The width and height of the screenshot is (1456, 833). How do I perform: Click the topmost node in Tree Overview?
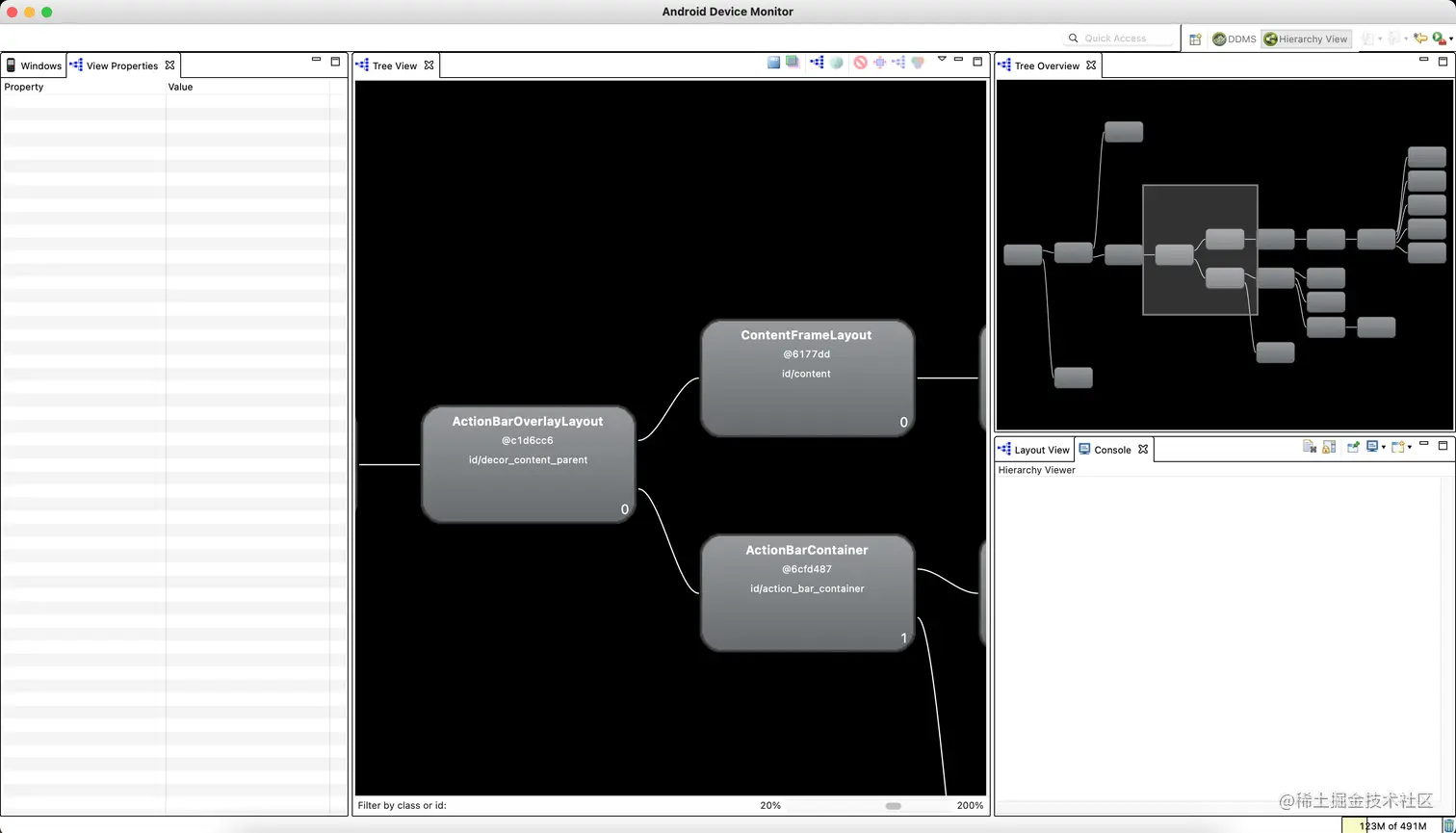pyautogui.click(x=1124, y=132)
